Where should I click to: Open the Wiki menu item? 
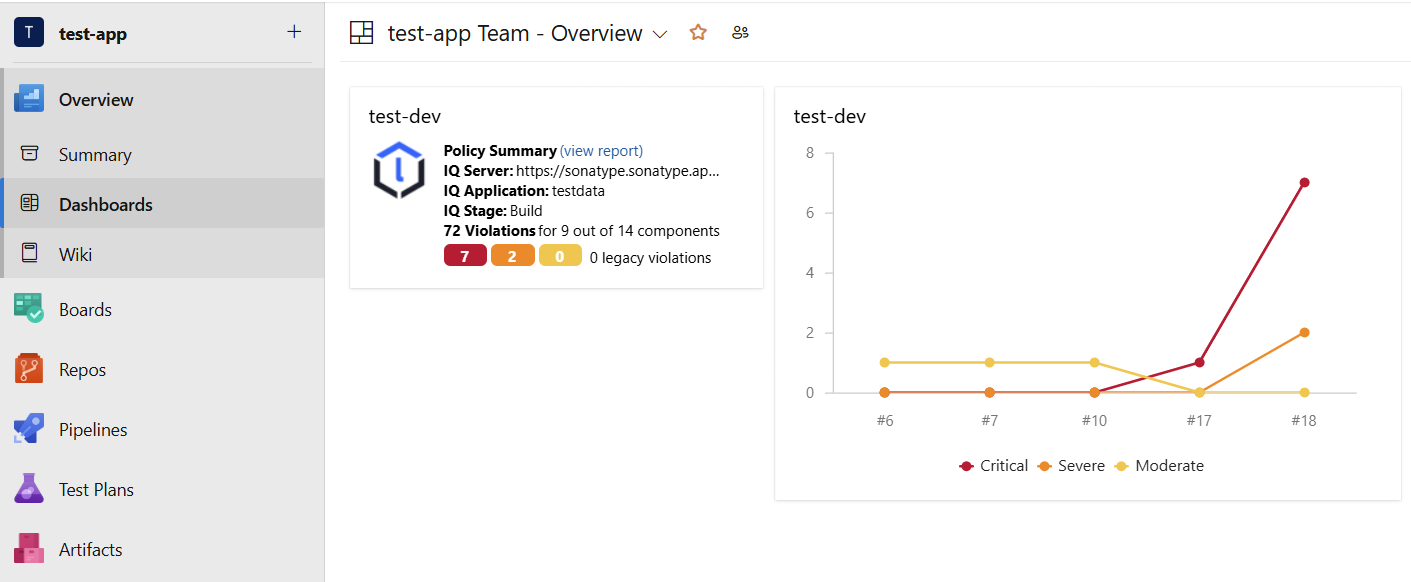click(x=76, y=254)
